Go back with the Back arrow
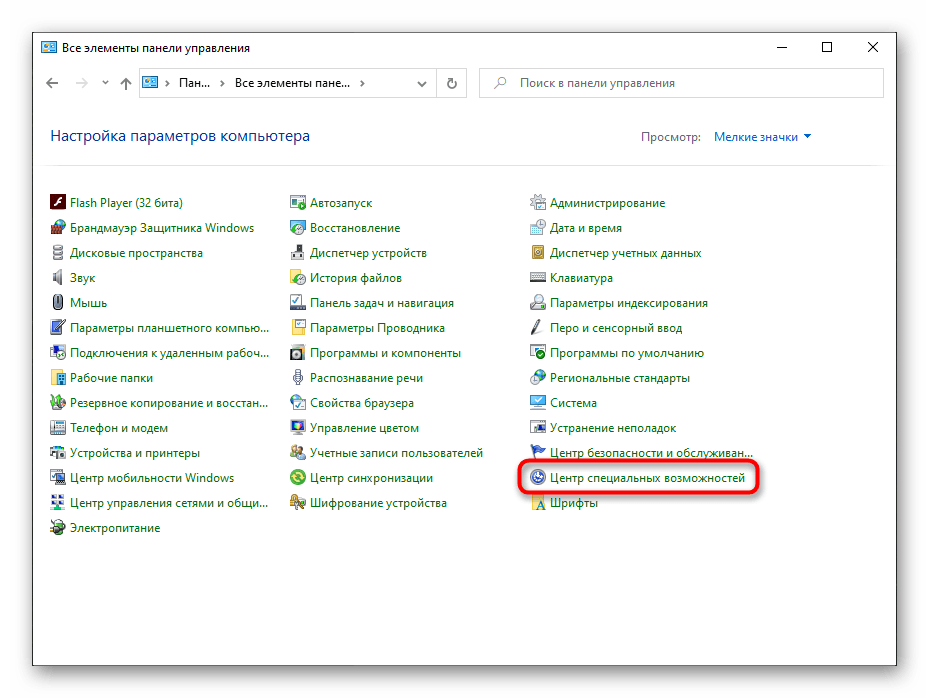The width and height of the screenshot is (929, 698). [x=52, y=83]
